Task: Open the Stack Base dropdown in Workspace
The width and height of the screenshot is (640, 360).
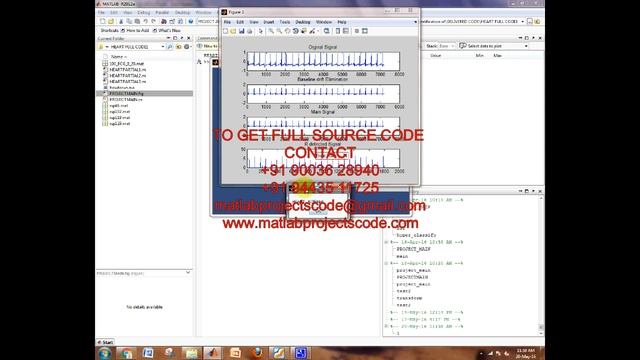Action: tap(452, 46)
